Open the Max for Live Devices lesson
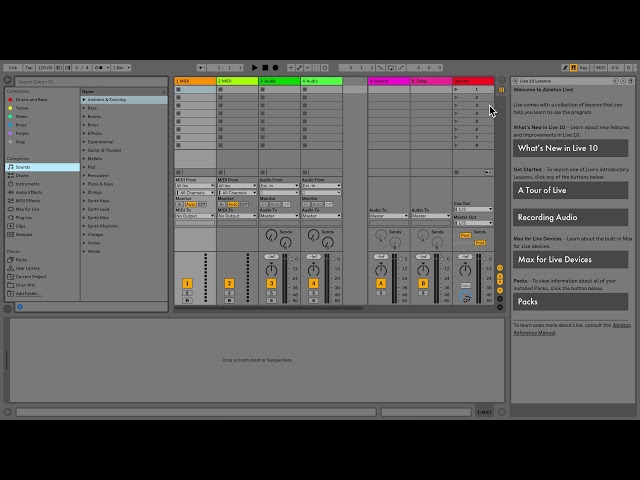This screenshot has height=480, width=640. coord(570,259)
